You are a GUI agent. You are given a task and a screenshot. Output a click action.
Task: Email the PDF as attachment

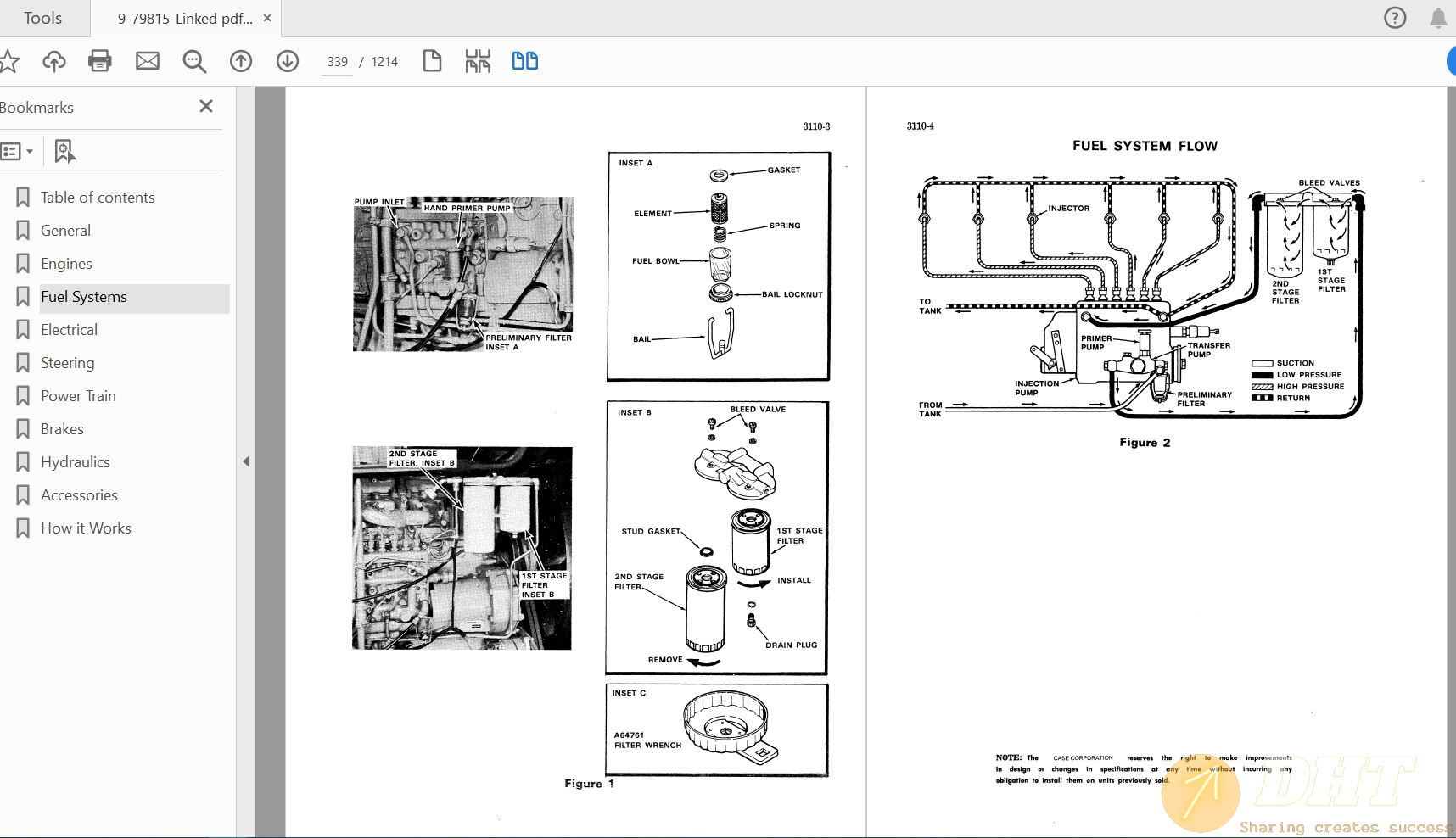pyautogui.click(x=147, y=60)
